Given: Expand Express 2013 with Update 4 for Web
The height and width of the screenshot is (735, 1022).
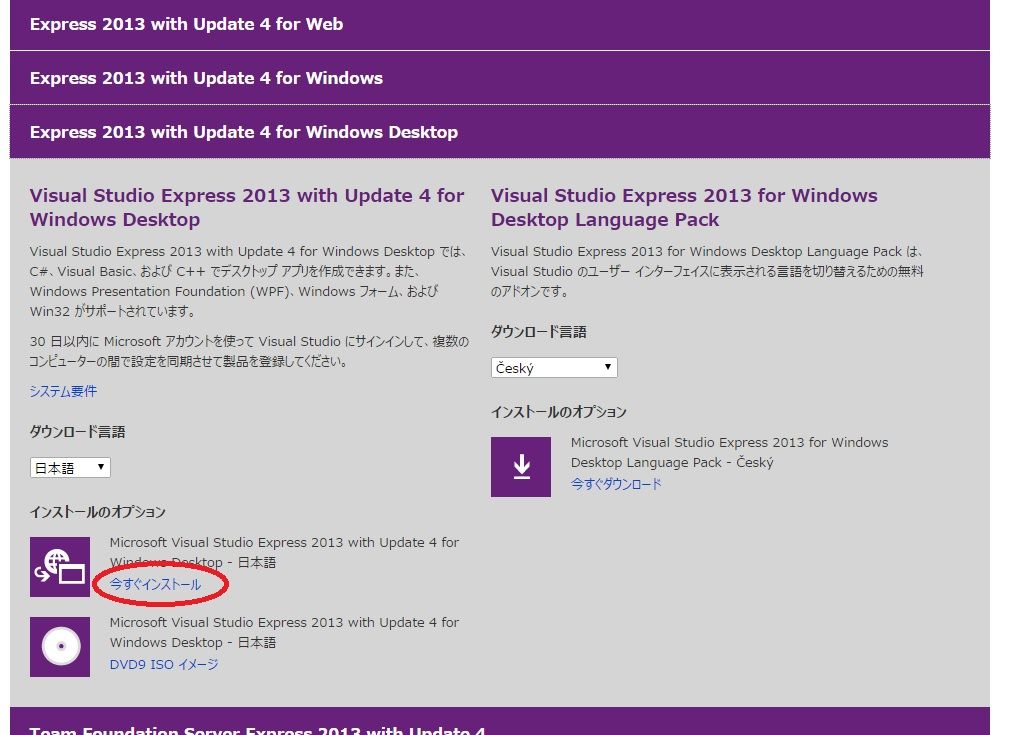Looking at the screenshot, I should pos(500,25).
